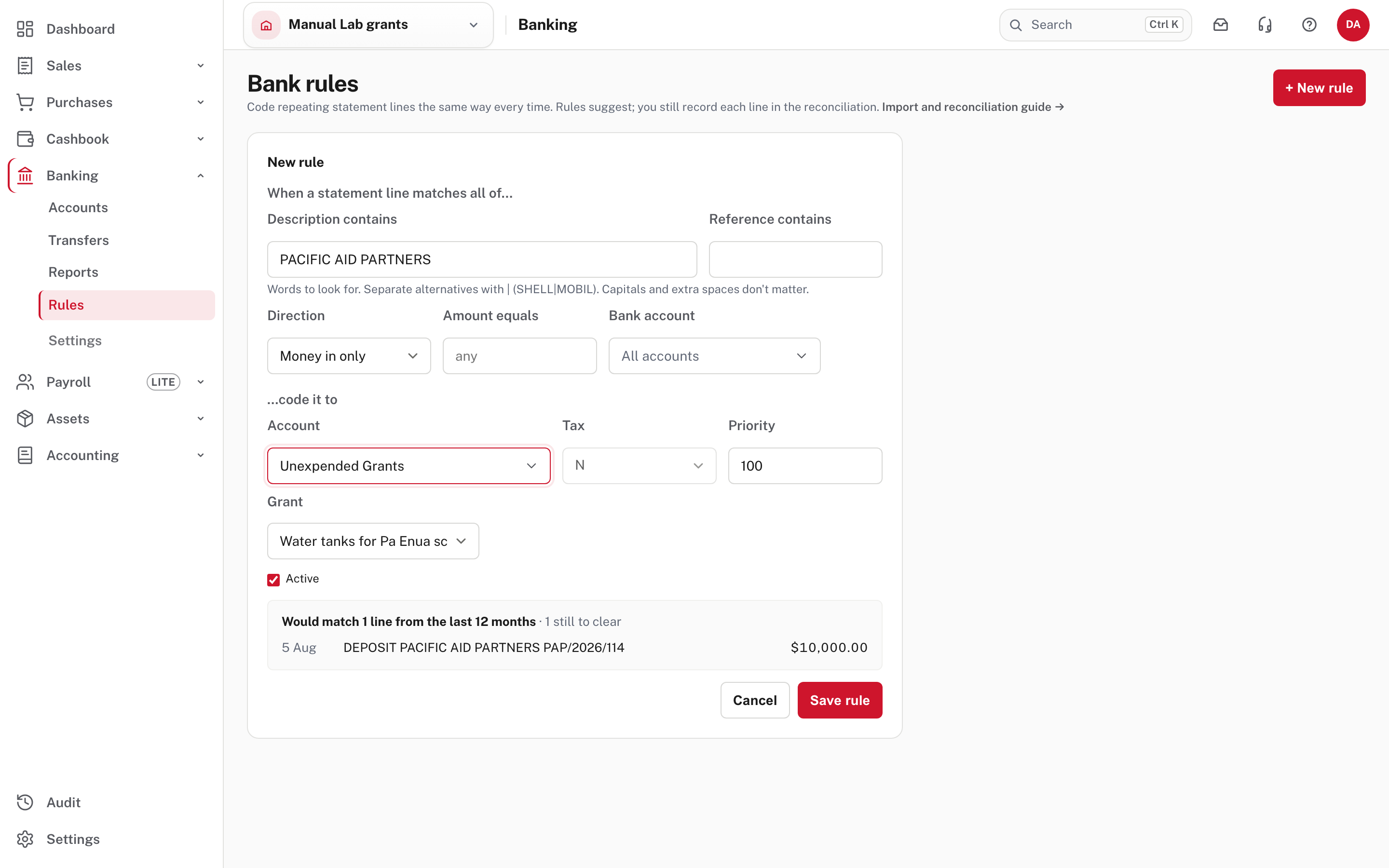Click the Cashbook wallet icon
This screenshot has width=1389, height=868.
click(25, 139)
